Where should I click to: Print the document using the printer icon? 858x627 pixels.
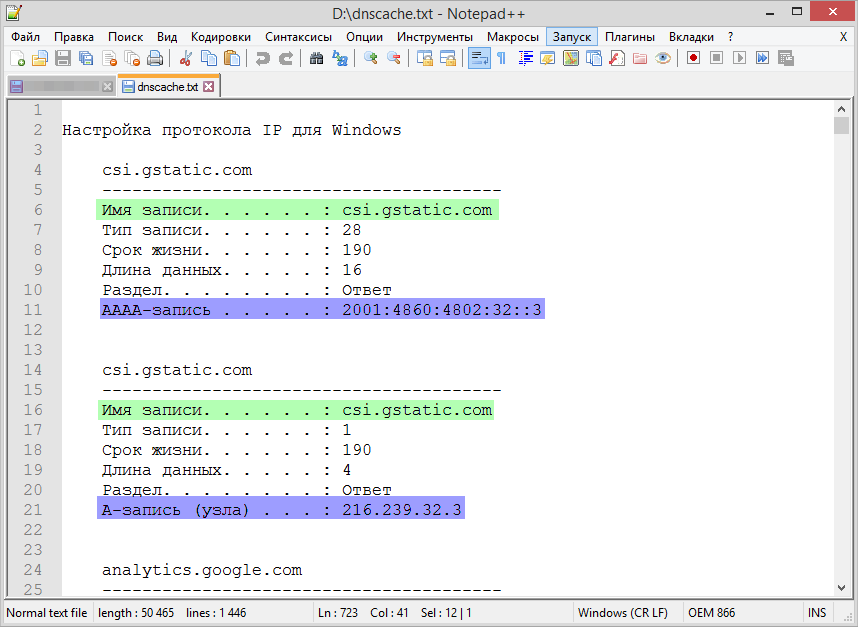155,58
